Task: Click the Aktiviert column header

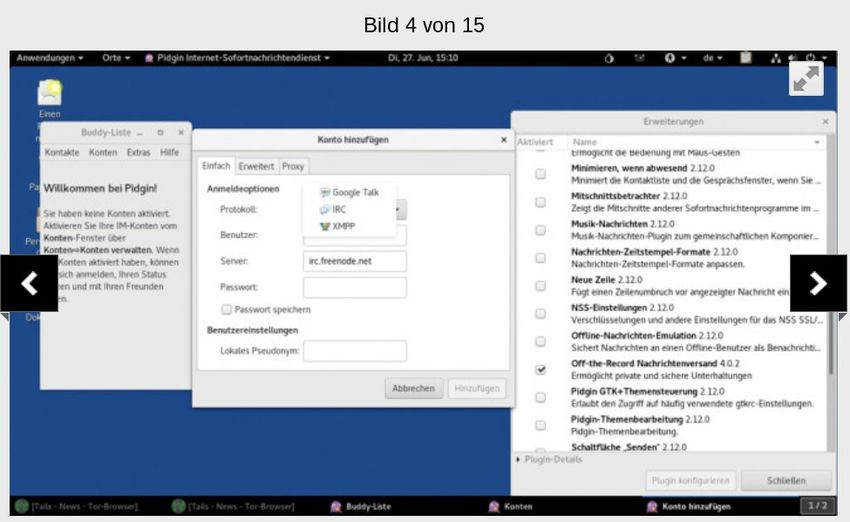Action: coord(535,142)
